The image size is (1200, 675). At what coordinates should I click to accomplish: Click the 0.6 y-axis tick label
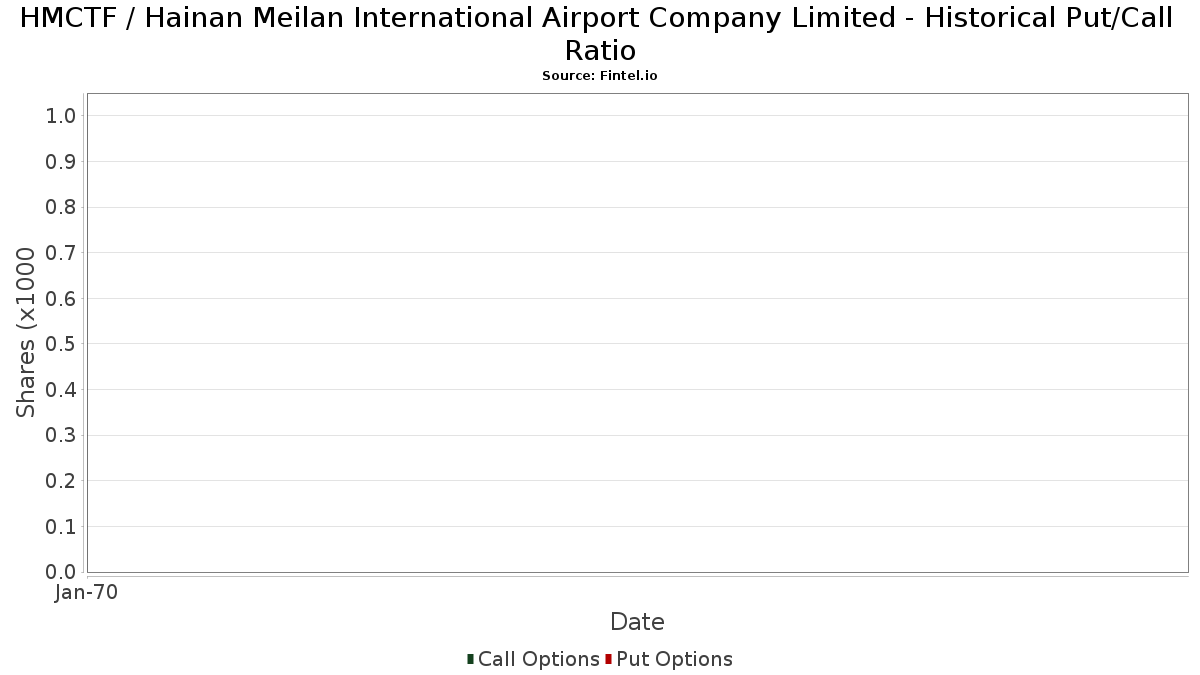(61, 299)
